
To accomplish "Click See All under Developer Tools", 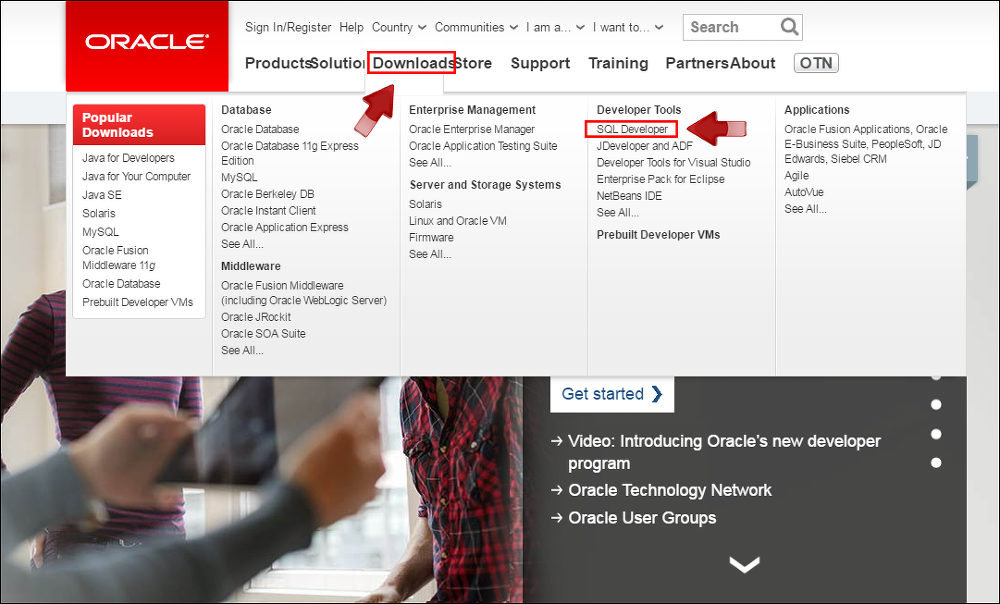I will coord(617,212).
